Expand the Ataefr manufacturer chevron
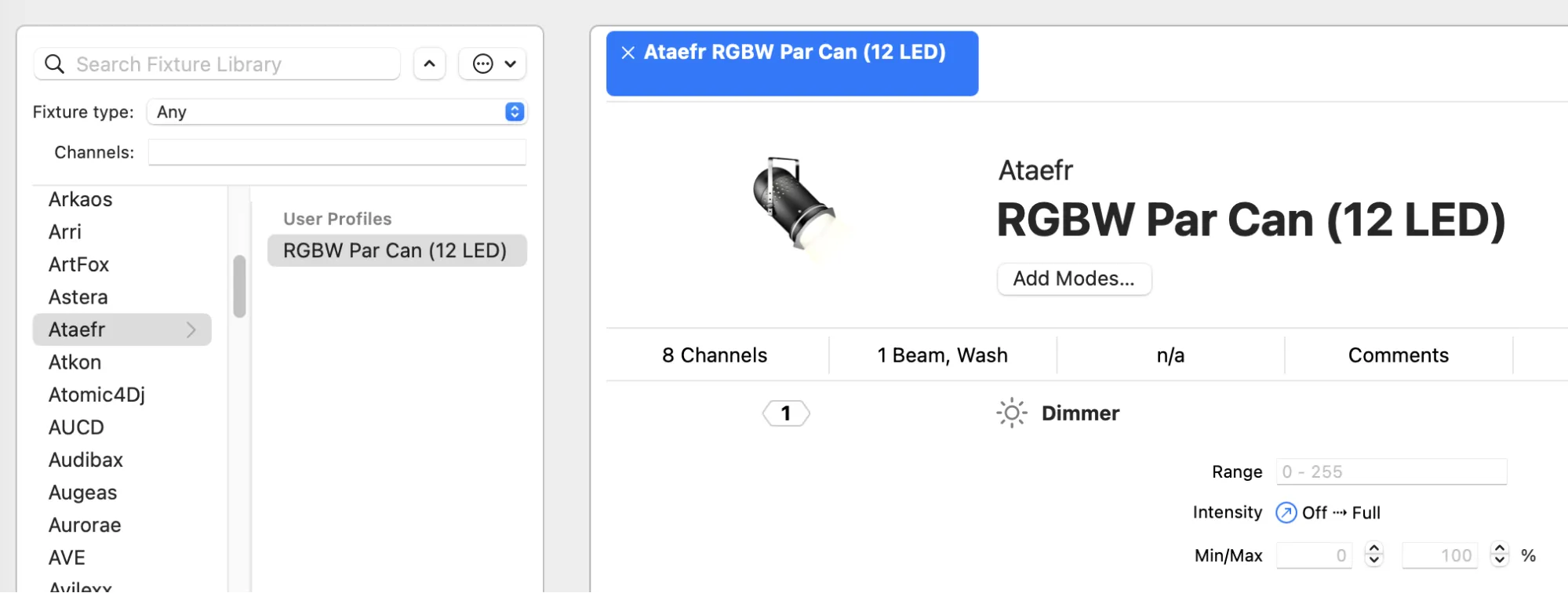This screenshot has height=593, width=1568. (x=191, y=330)
